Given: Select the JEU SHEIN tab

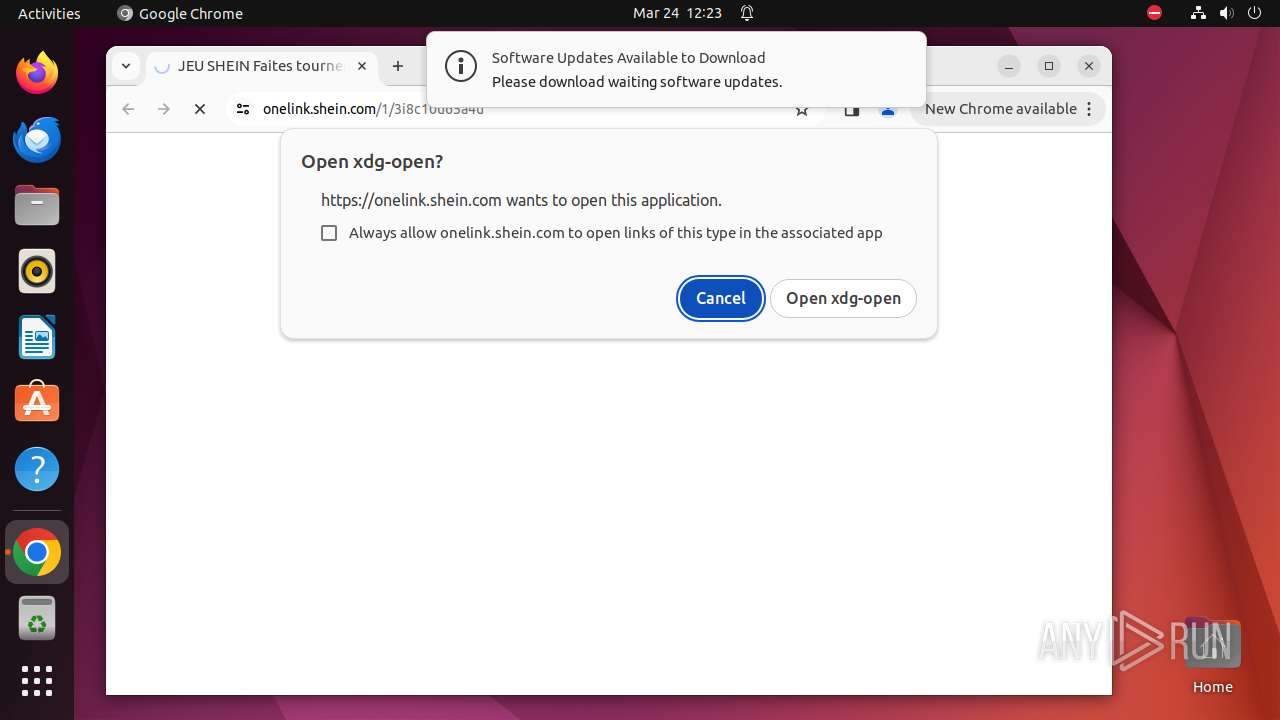Looking at the screenshot, I should point(262,66).
